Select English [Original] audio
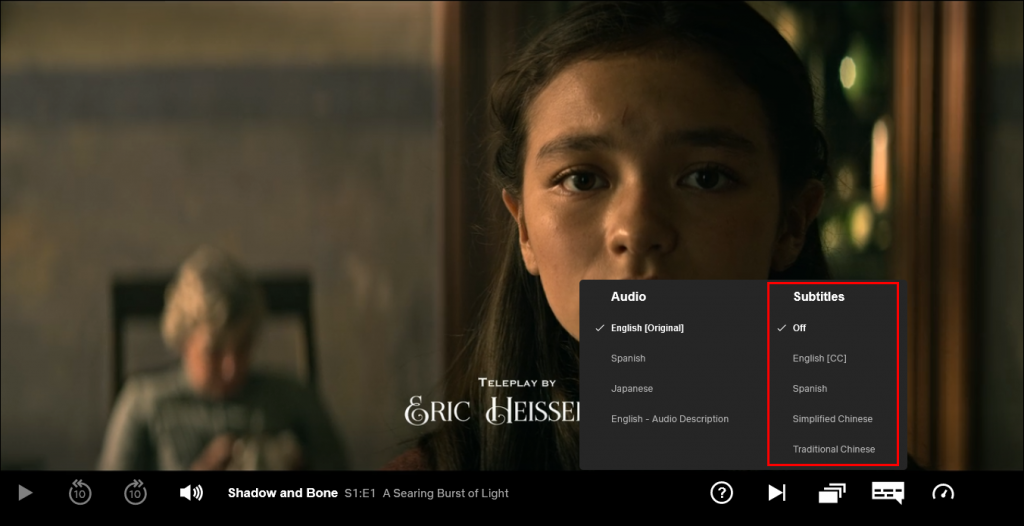Viewport: 1024px width, 526px height. click(647, 328)
